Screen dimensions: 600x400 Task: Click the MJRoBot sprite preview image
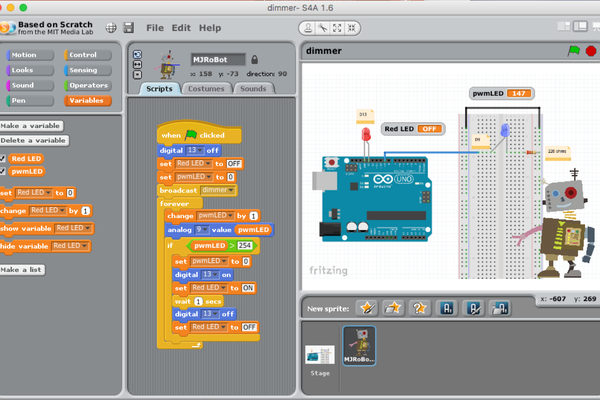pyautogui.click(x=167, y=65)
